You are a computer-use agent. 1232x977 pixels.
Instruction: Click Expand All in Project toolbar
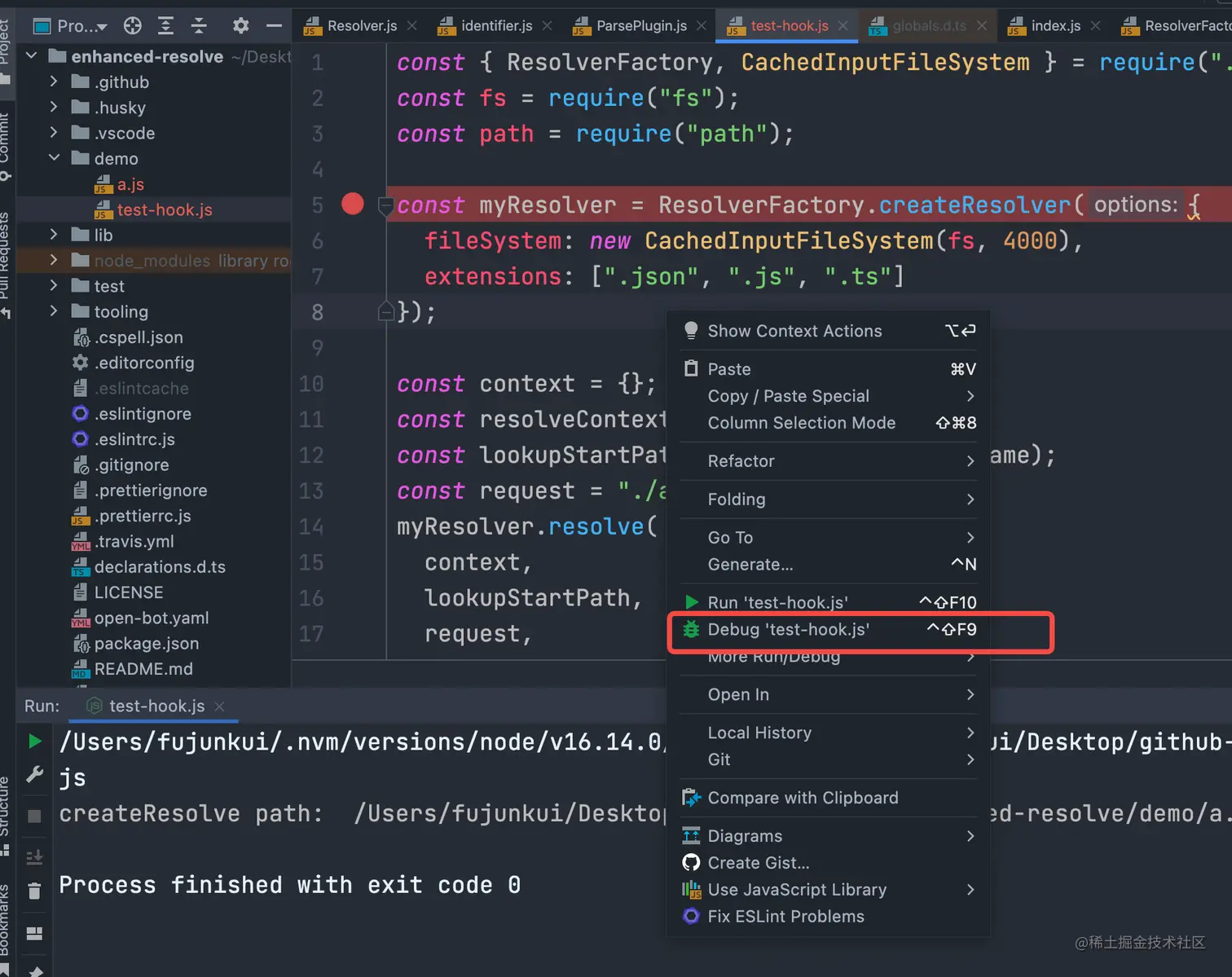point(165,26)
